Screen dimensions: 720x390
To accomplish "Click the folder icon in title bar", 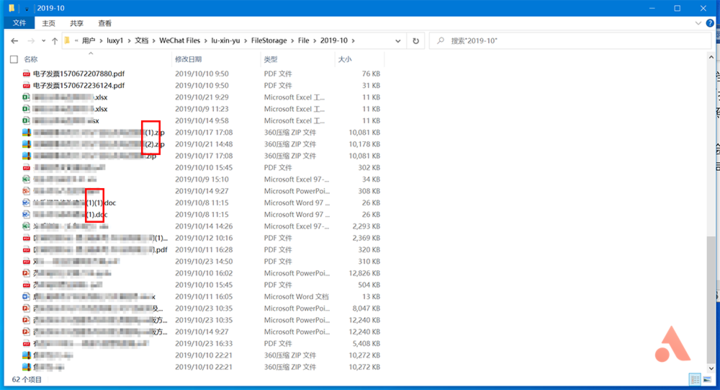I will (x=11, y=8).
